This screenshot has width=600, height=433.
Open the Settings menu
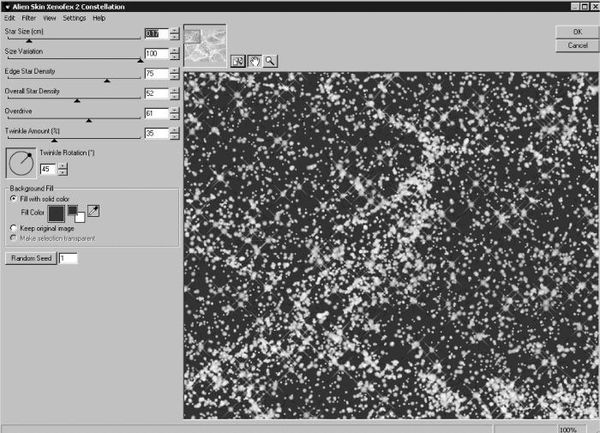[x=73, y=18]
